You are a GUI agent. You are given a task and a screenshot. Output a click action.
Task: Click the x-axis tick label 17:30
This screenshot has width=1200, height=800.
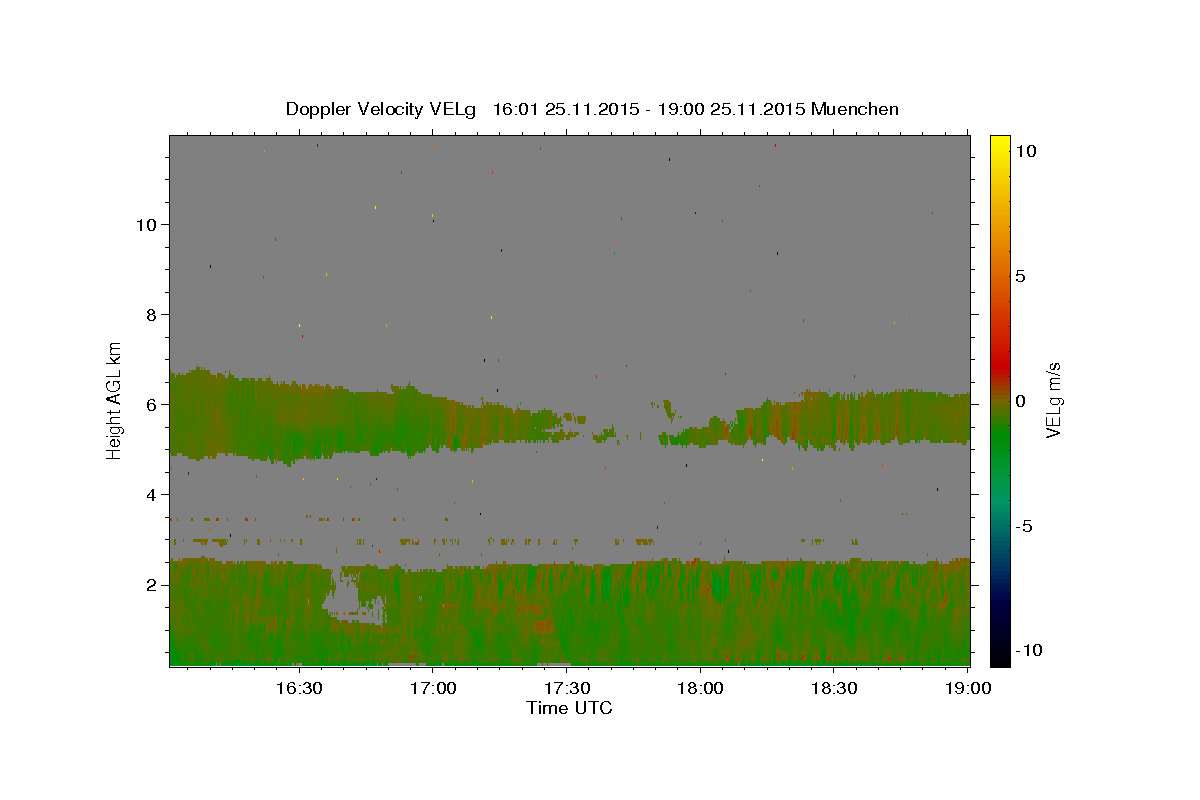click(567, 688)
